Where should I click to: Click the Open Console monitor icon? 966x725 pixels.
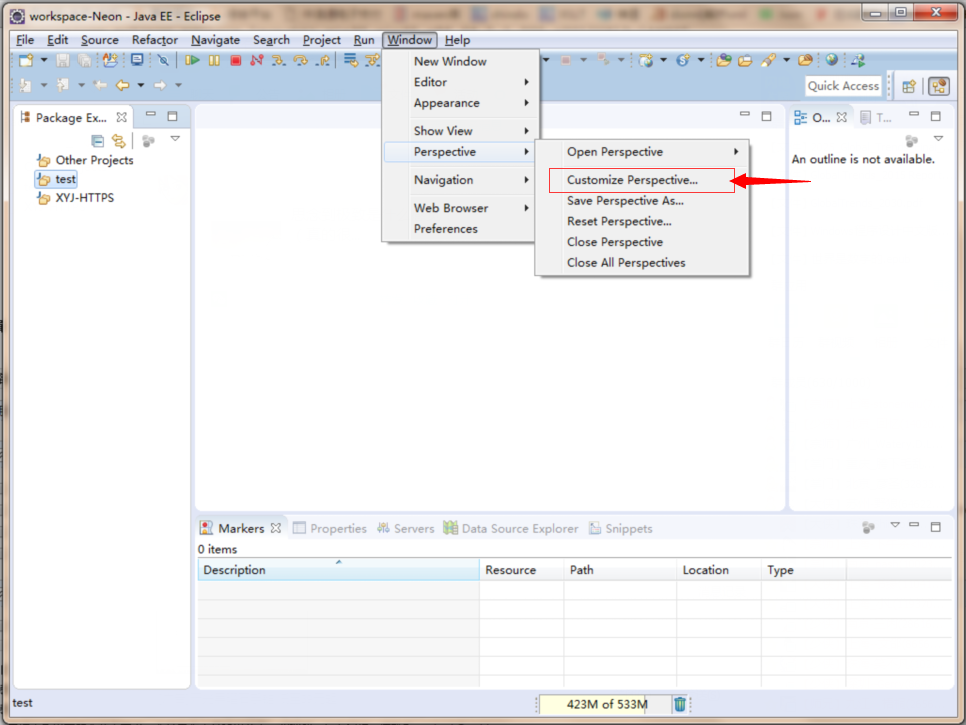point(137,60)
